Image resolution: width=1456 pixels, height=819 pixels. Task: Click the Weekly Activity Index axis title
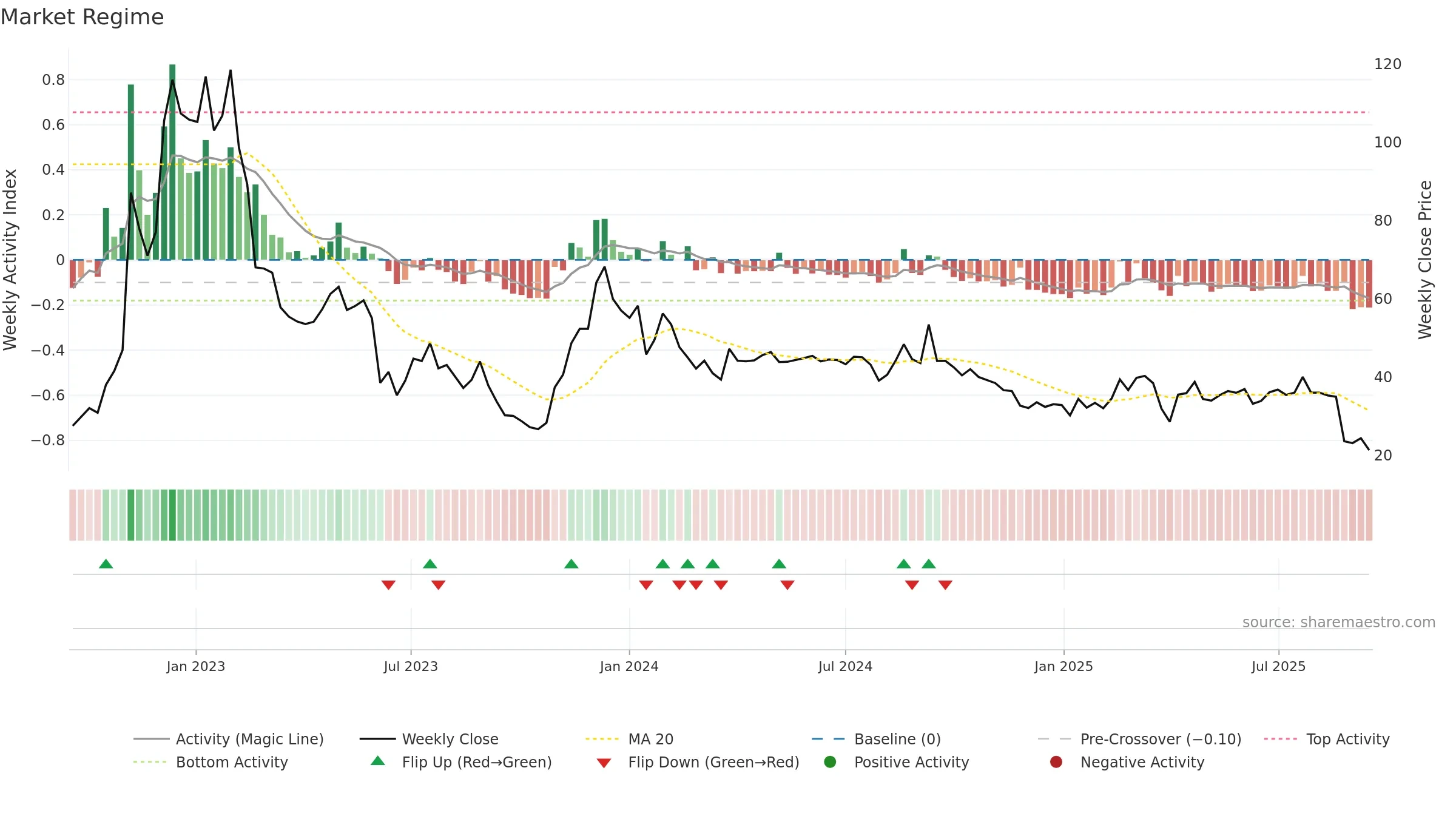[x=10, y=260]
